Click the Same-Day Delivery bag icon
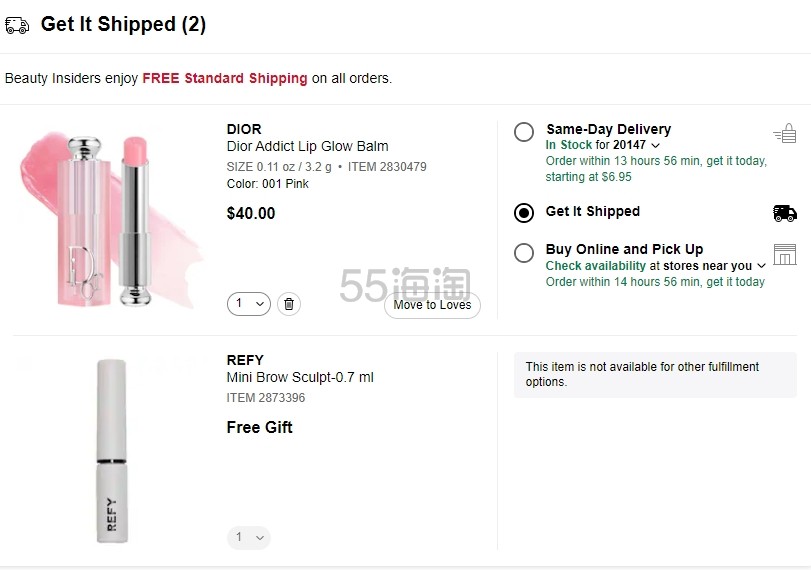This screenshot has width=811, height=570. pos(785,133)
